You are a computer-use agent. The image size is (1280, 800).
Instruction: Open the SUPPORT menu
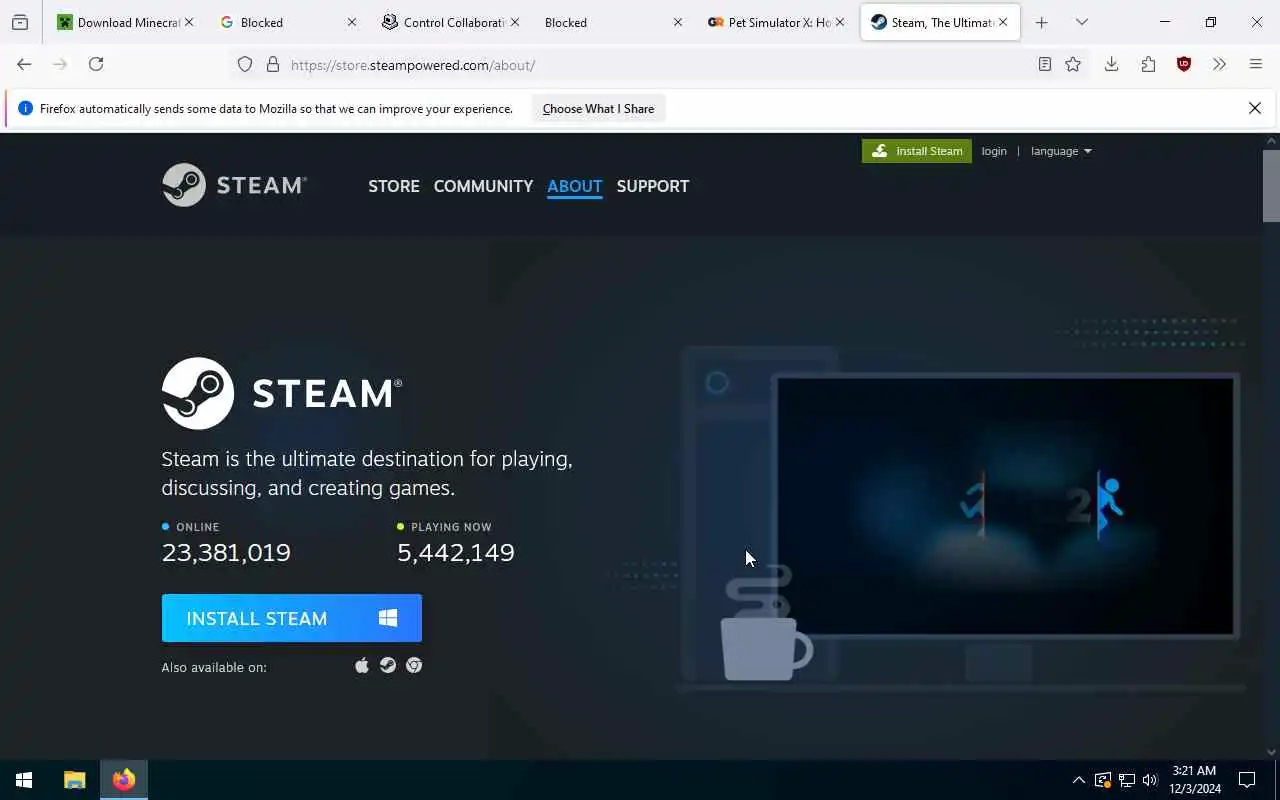(x=653, y=186)
